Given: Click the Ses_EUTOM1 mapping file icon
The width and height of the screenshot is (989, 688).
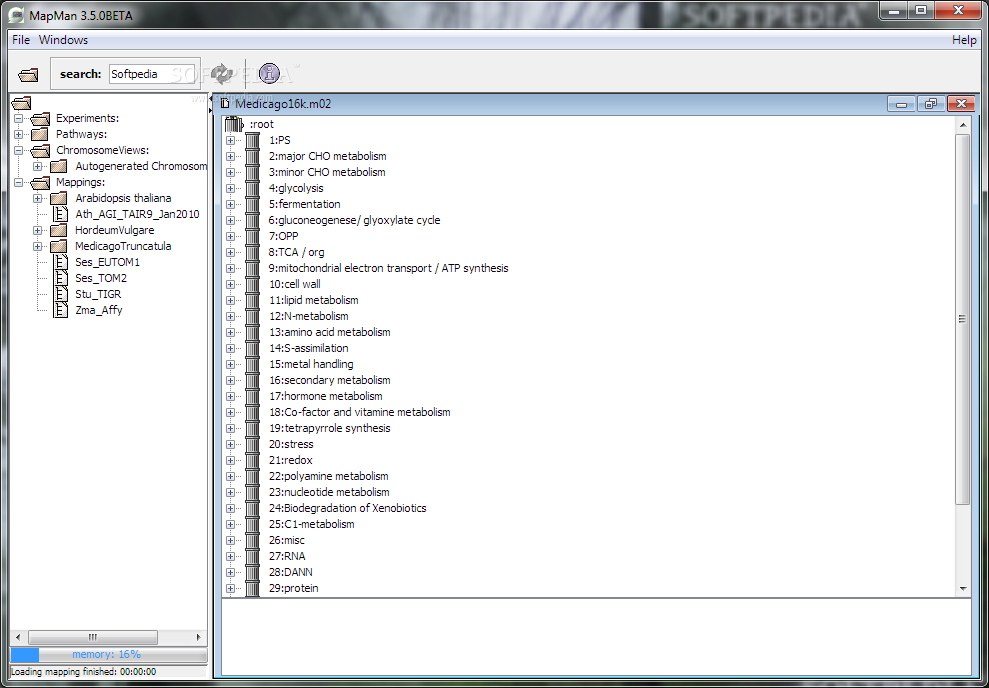Looking at the screenshot, I should [61, 262].
